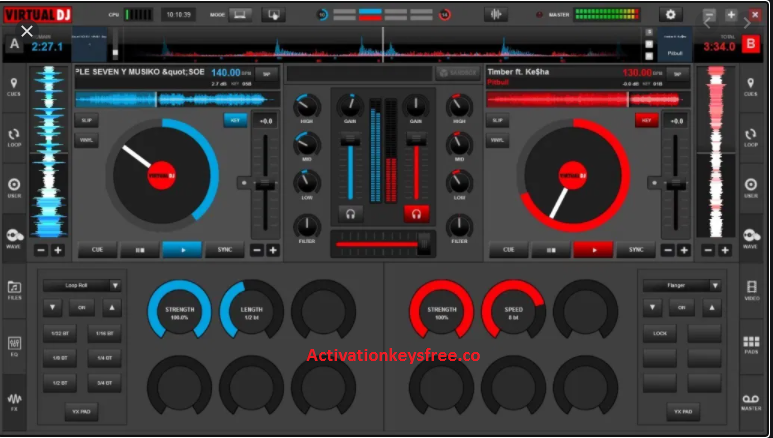Toggle SLIP mode on left deck

tap(87, 120)
